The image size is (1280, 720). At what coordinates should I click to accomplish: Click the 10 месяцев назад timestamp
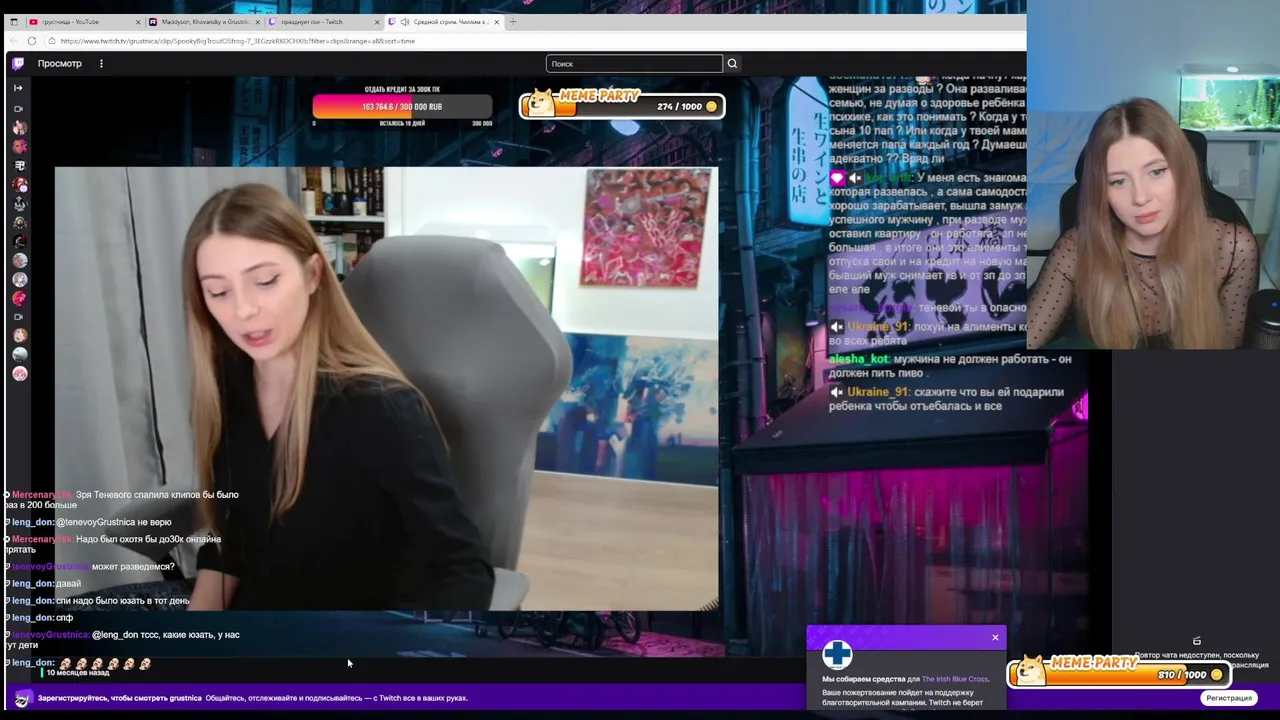78,673
